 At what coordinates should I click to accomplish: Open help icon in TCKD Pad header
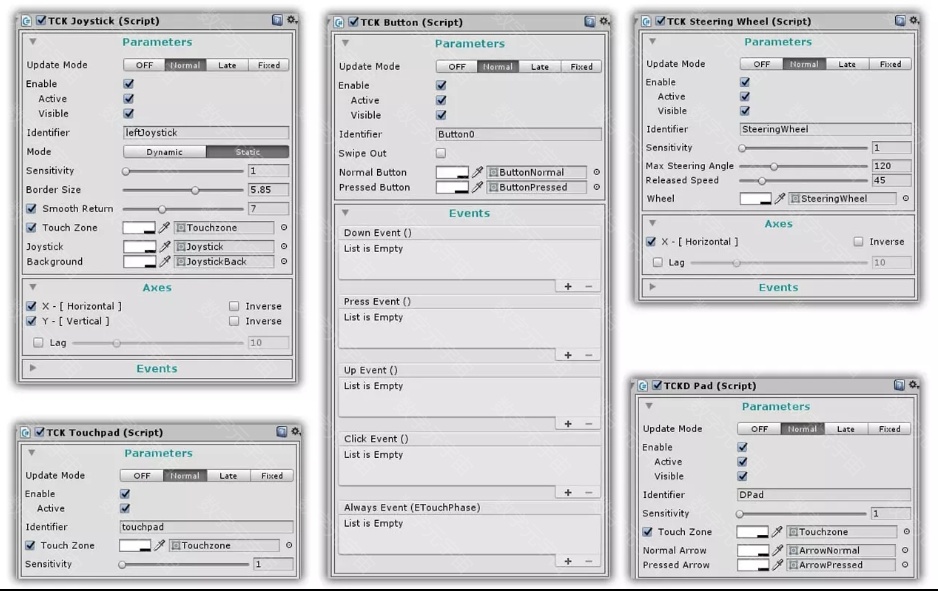[899, 385]
